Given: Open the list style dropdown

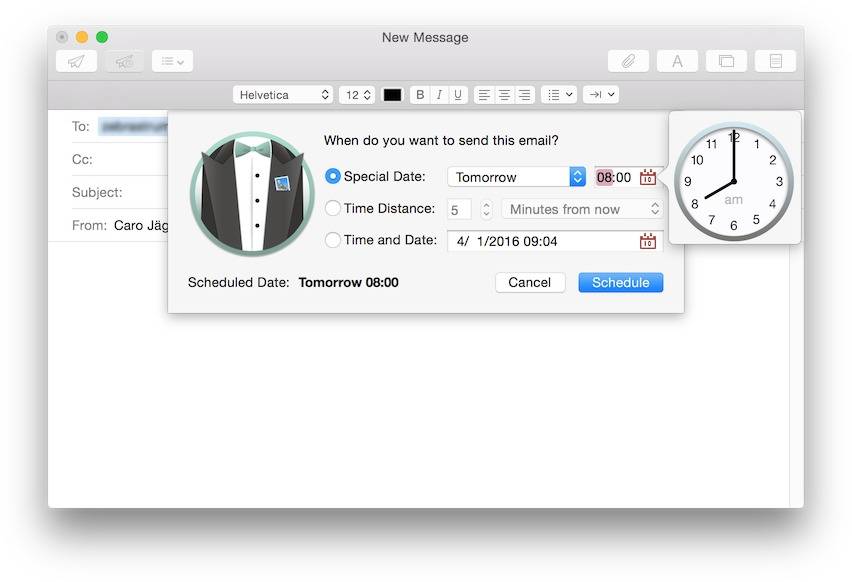Looking at the screenshot, I should 559,95.
